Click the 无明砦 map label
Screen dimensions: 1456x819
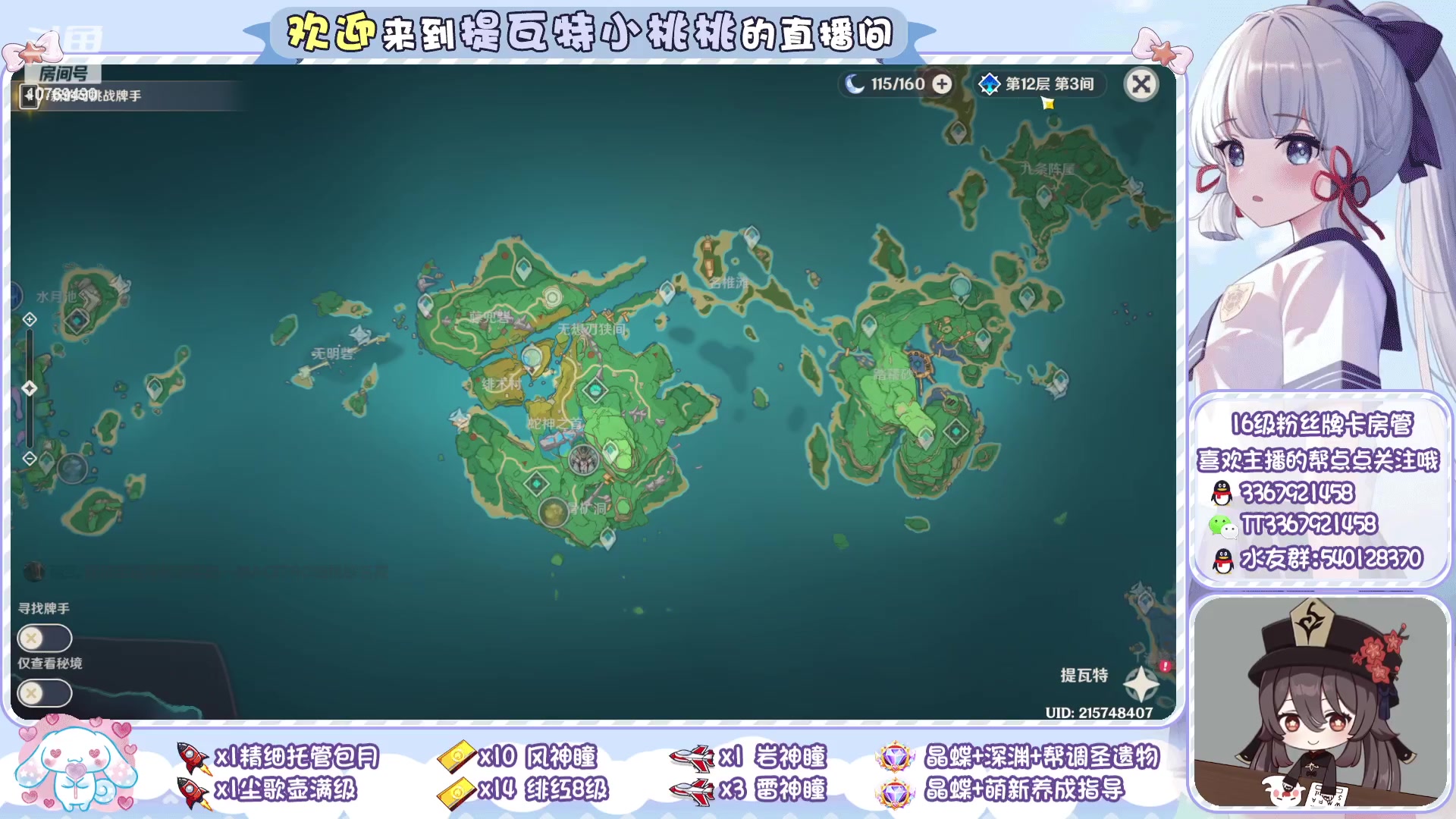(332, 353)
